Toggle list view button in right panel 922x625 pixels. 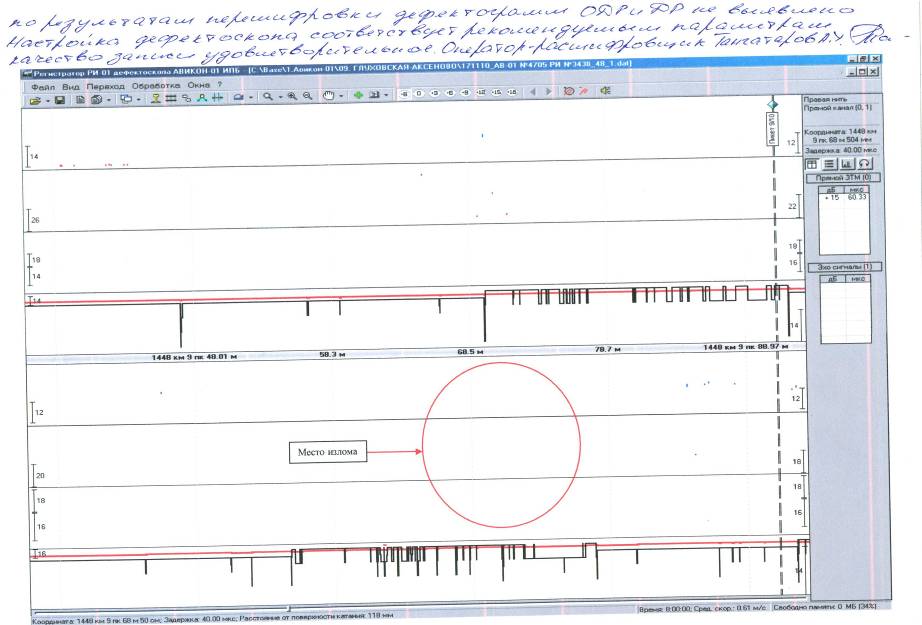(830, 163)
